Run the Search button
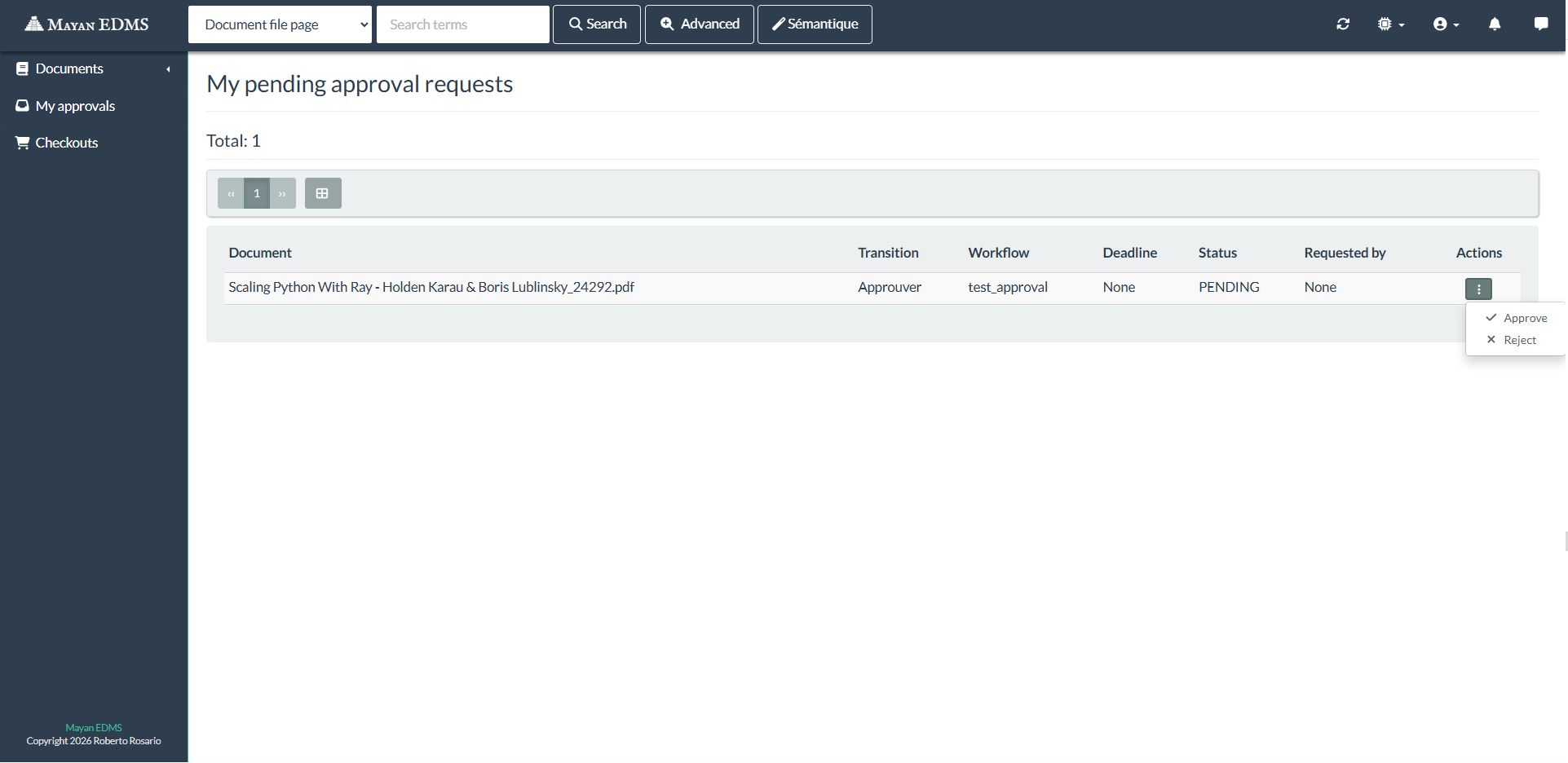This screenshot has width=1568, height=763. pos(597,24)
